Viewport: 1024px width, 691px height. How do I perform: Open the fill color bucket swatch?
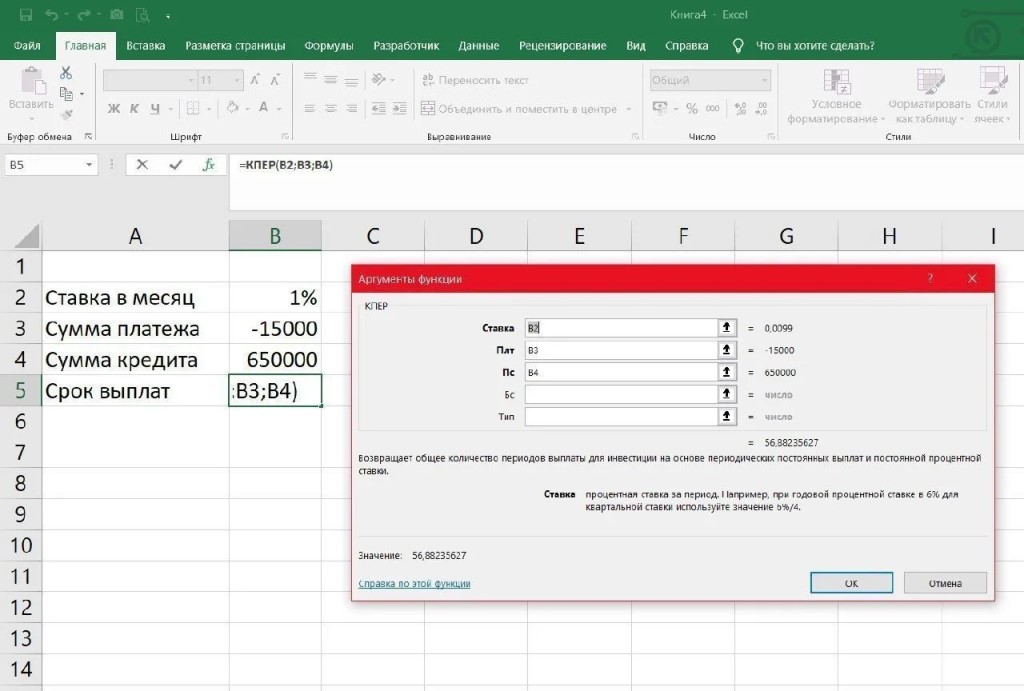[232, 108]
